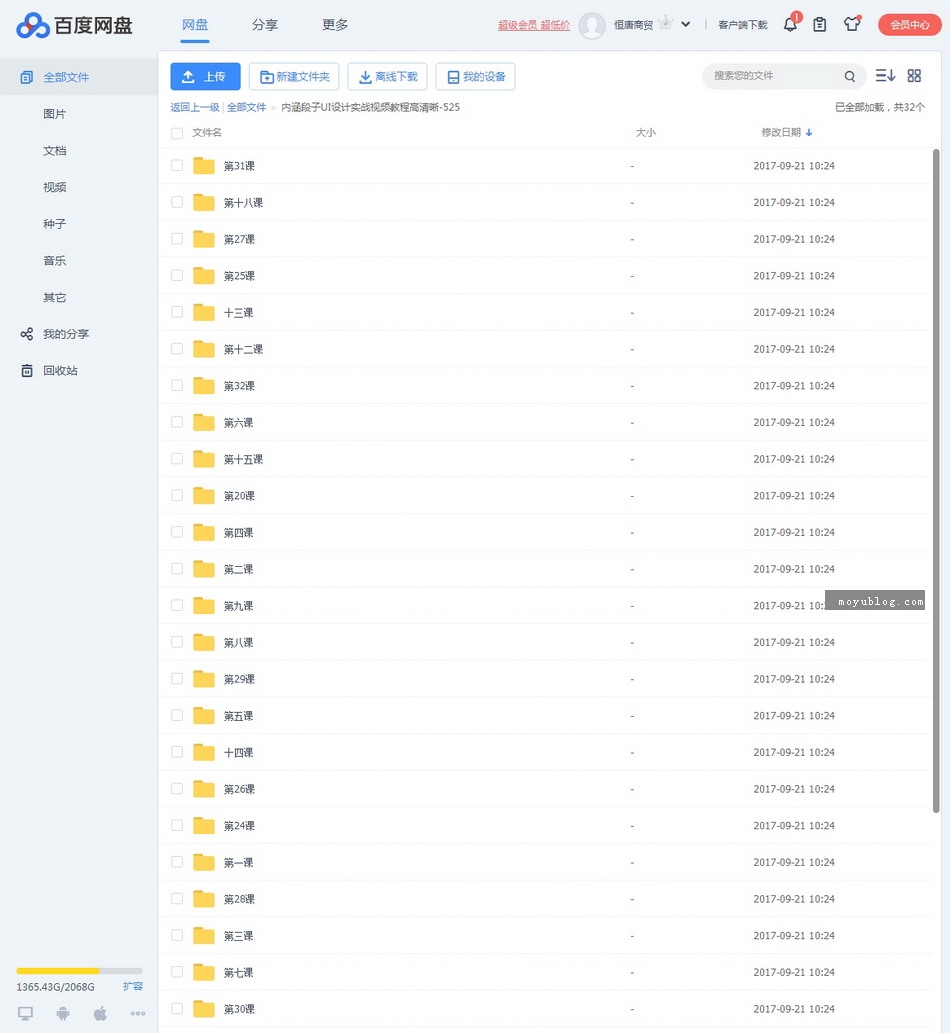Open 全部文件 in the sidebar
This screenshot has height=1033, width=950.
(x=78, y=77)
